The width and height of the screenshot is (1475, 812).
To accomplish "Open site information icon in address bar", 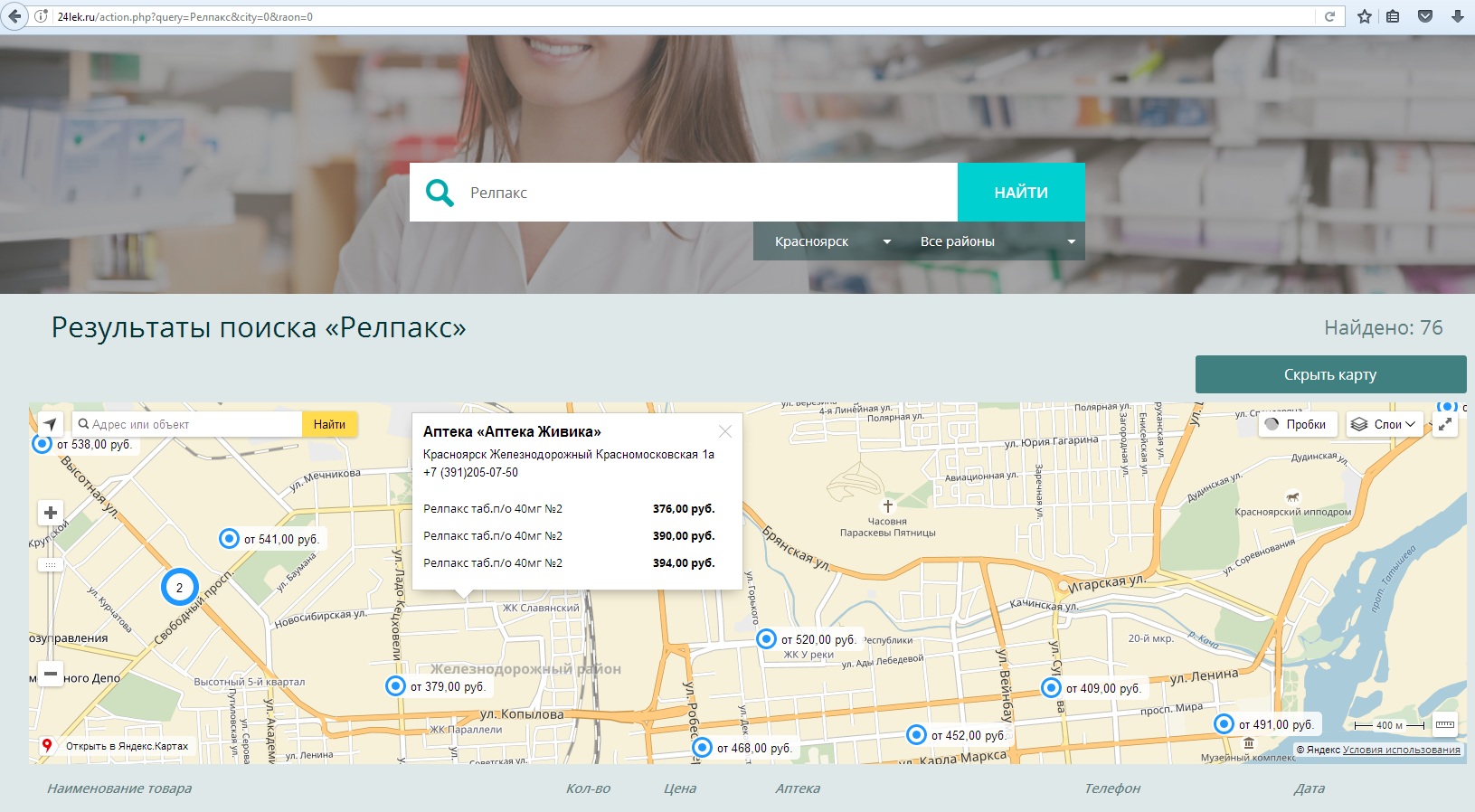I will [42, 16].
